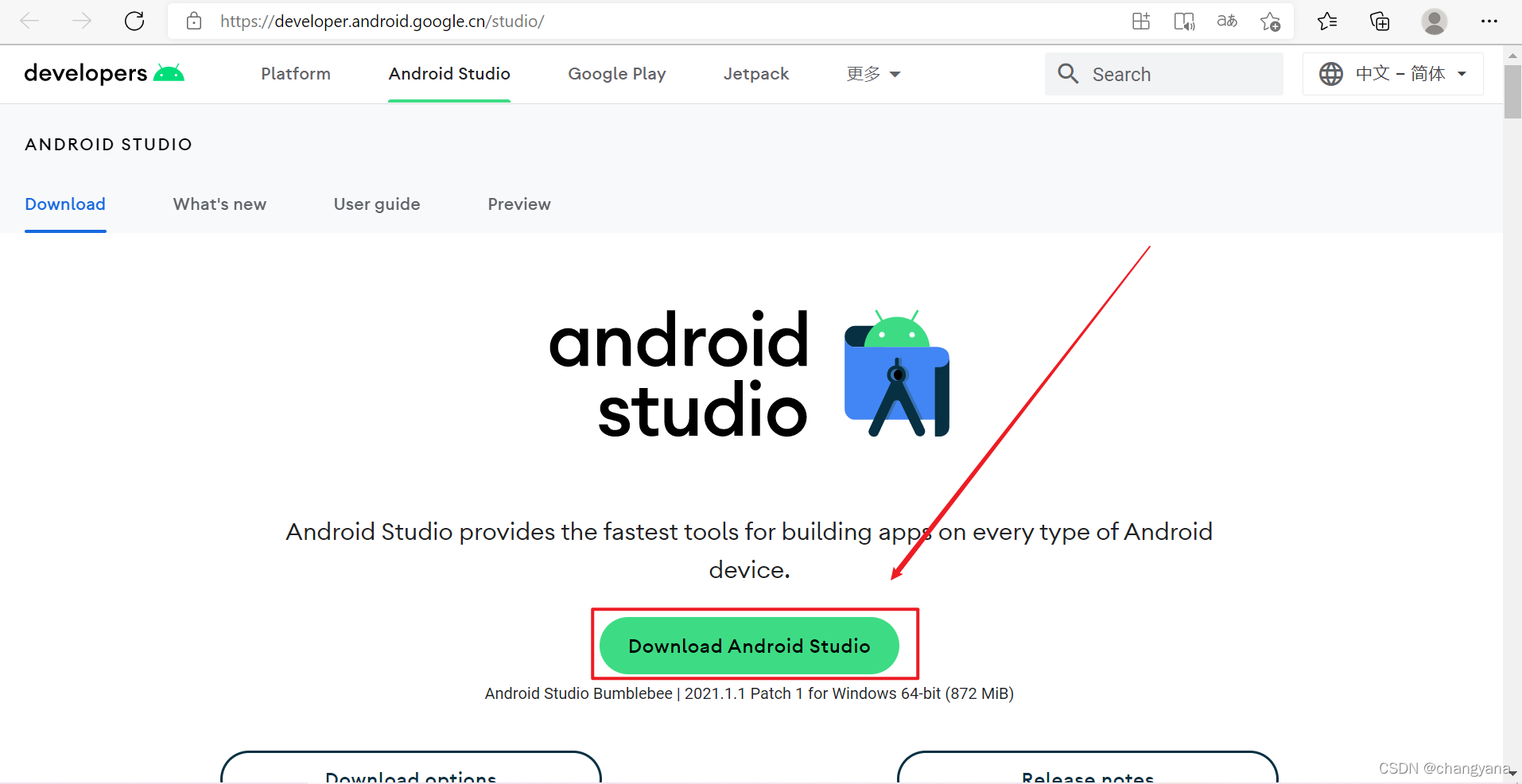Click the Download Android Studio button
Image resolution: width=1522 pixels, height=784 pixels.
coord(749,646)
